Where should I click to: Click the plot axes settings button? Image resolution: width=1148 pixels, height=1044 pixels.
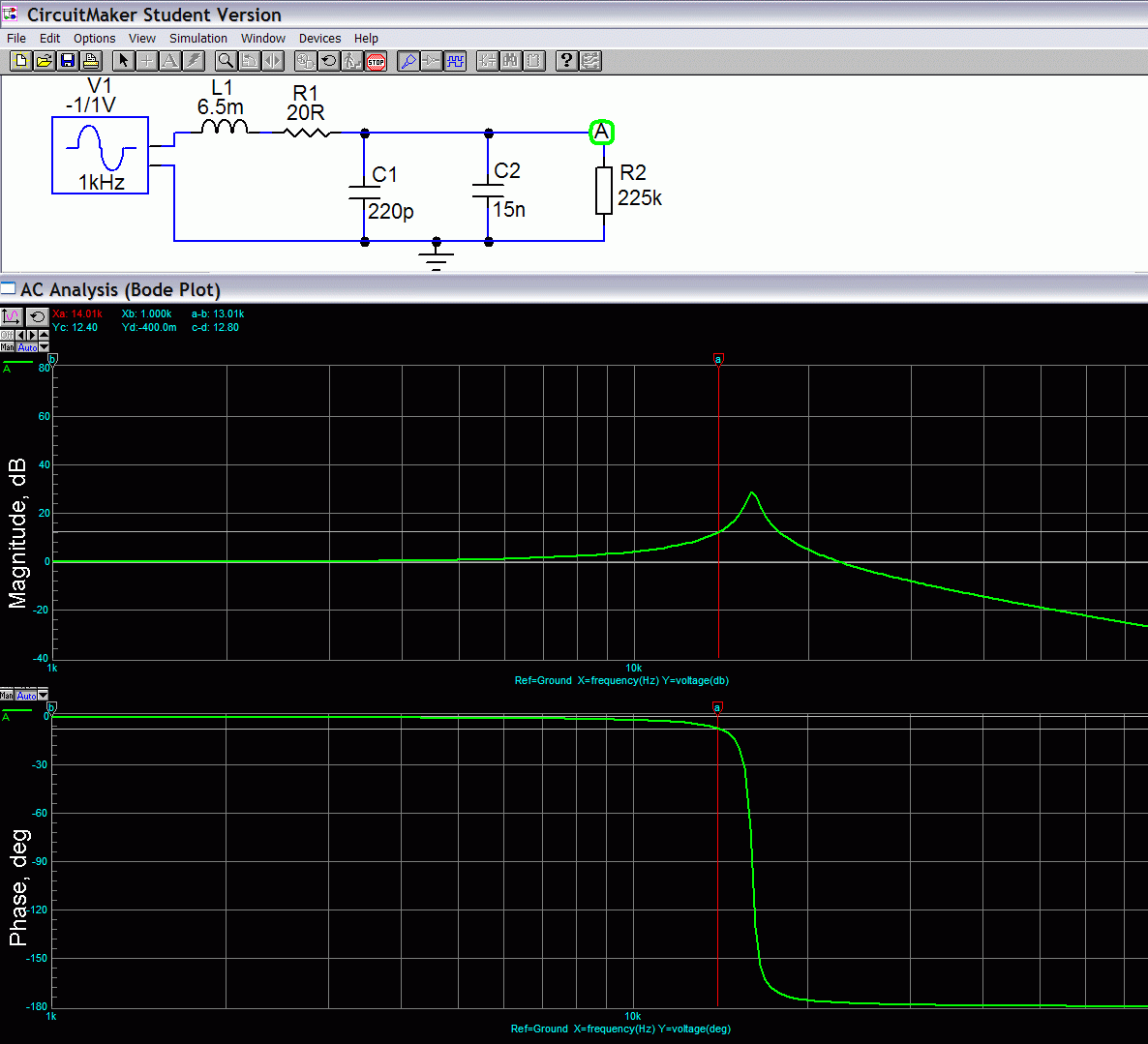point(11,316)
